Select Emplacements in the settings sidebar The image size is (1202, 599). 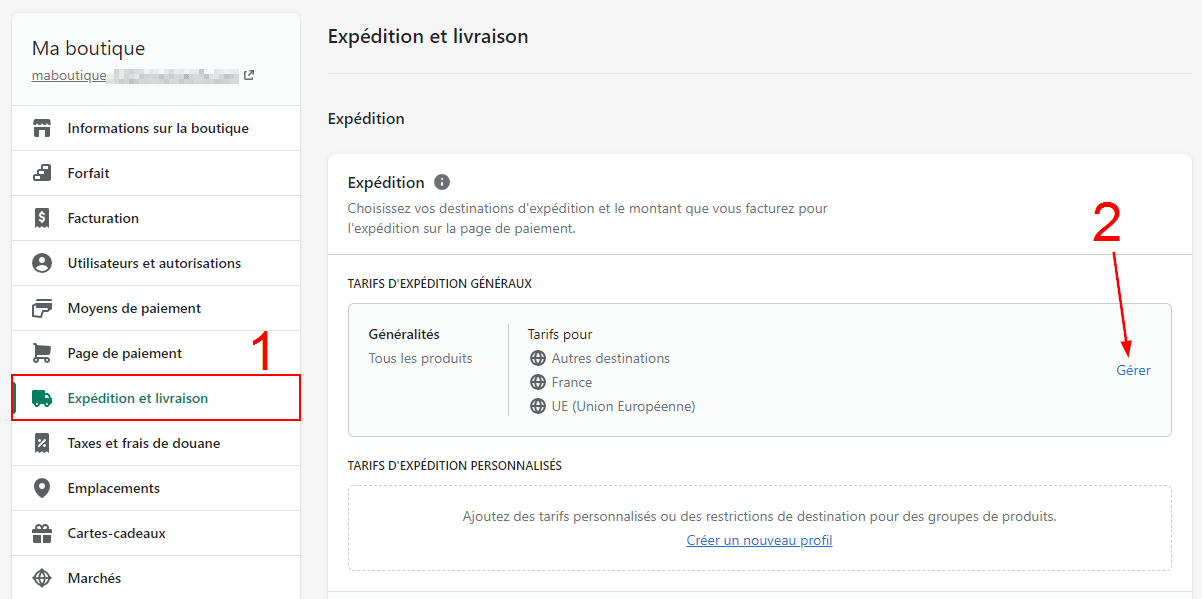(113, 488)
